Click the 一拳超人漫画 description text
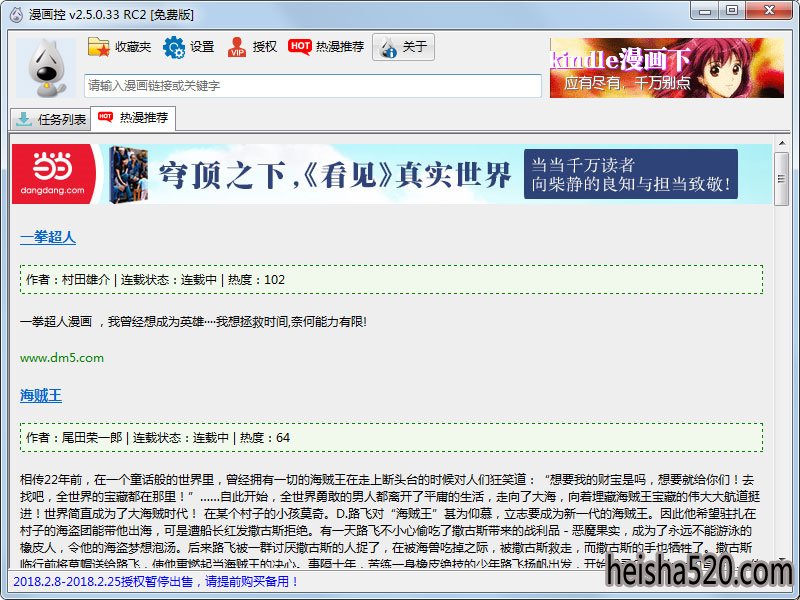 point(193,322)
